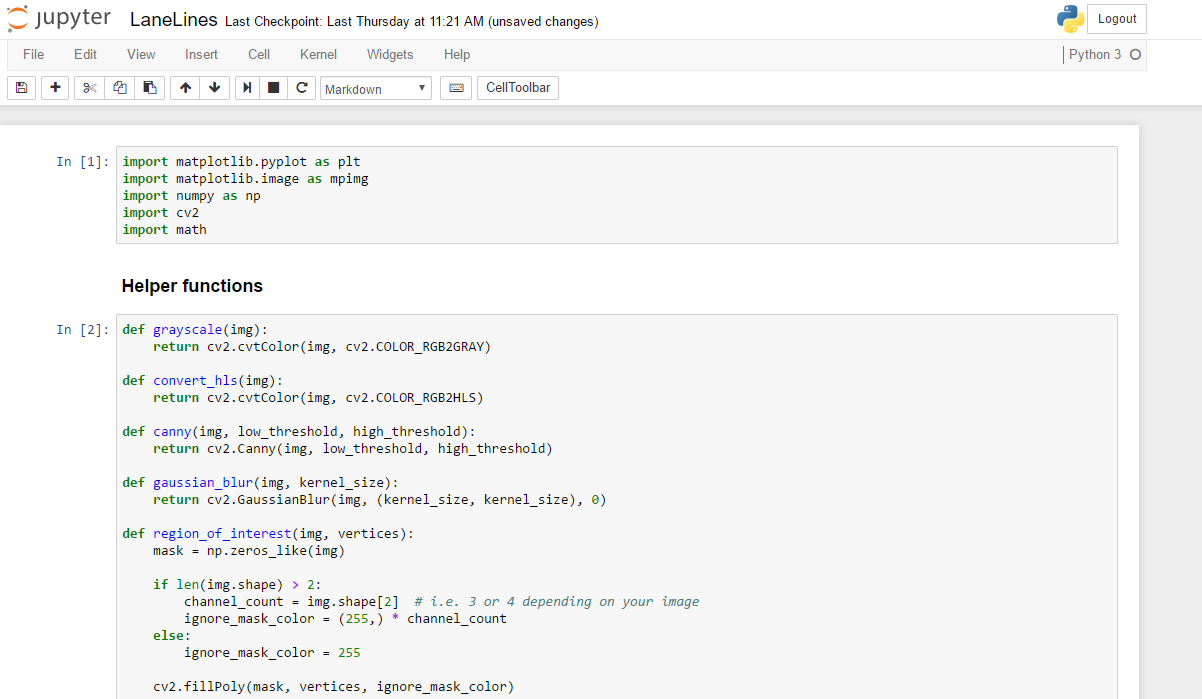Click the import math line
Viewport: 1202px width, 699px height.
164,229
